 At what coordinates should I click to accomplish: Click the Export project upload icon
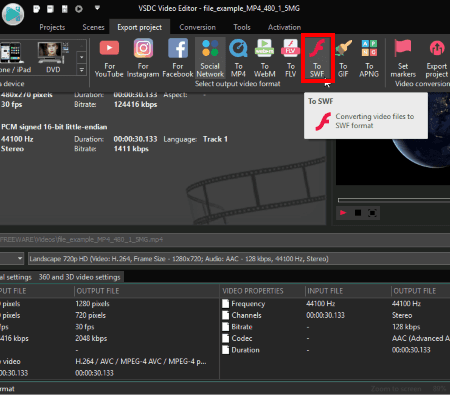pos(437,58)
